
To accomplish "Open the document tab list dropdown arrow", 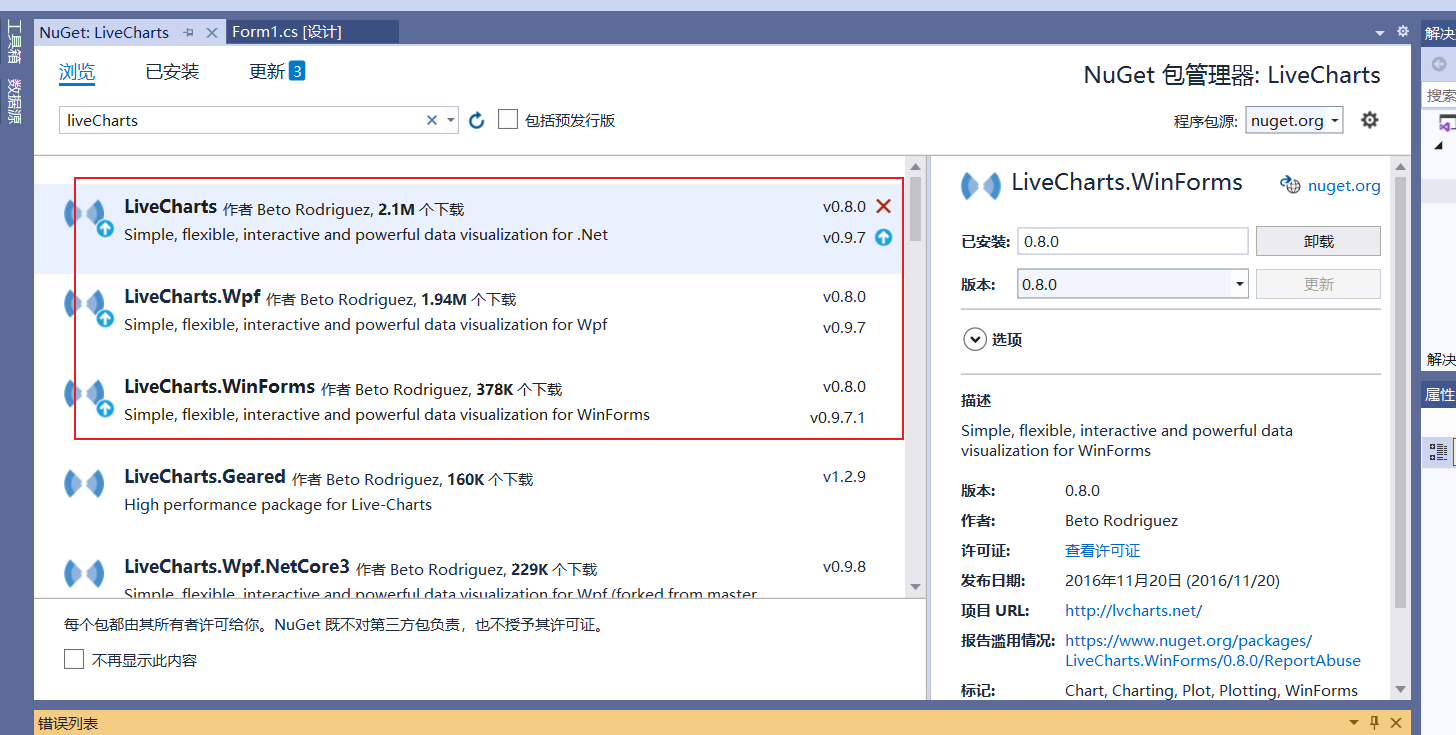I will 1381,32.
